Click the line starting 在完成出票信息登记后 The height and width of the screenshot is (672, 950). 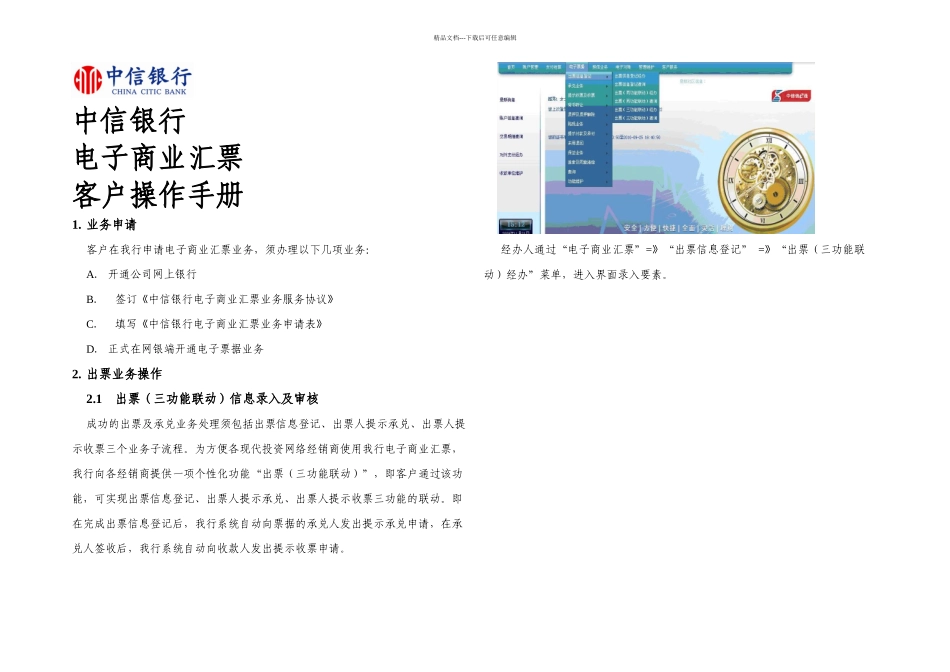click(x=268, y=524)
